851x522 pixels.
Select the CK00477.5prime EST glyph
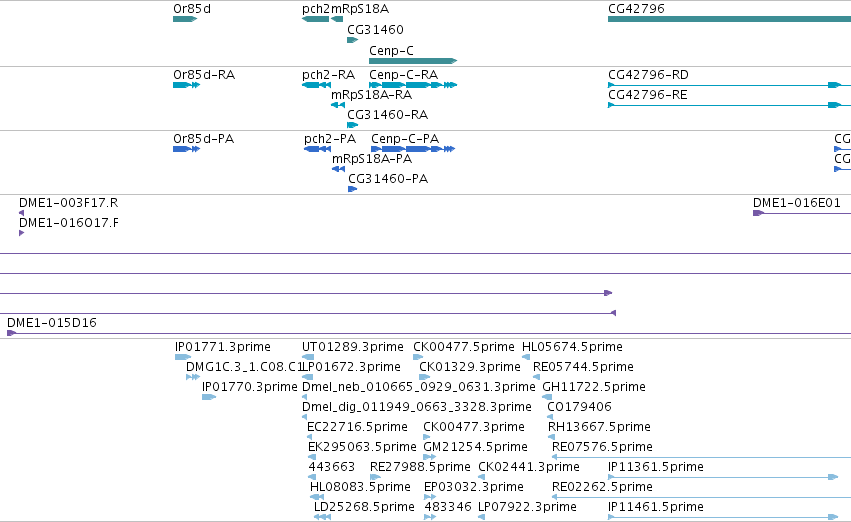(x=418, y=357)
